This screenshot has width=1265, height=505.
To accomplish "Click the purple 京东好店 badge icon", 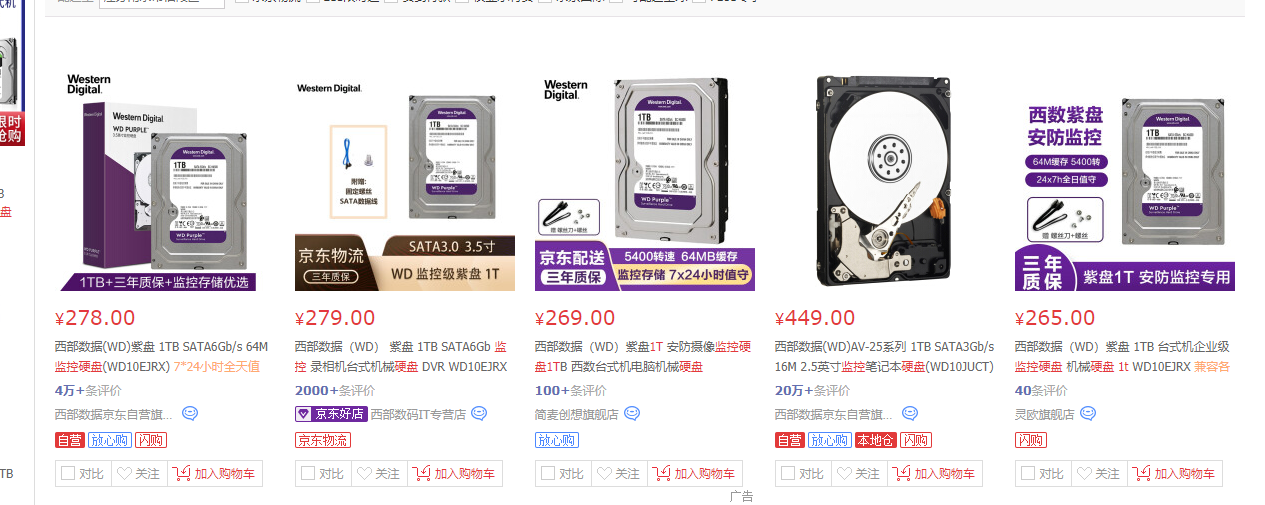I will tap(331, 414).
